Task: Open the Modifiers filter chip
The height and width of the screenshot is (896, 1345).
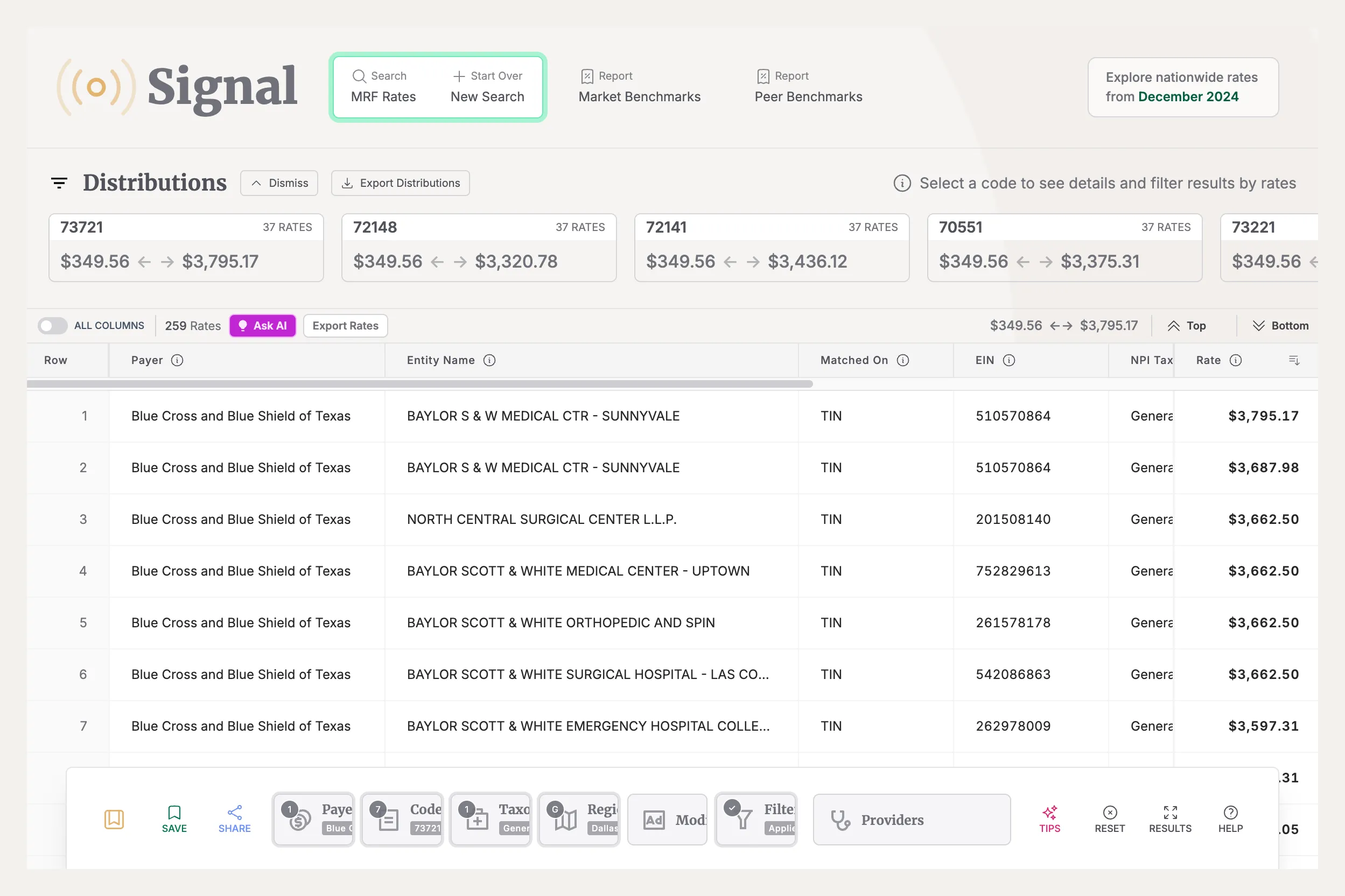Action: coord(667,820)
